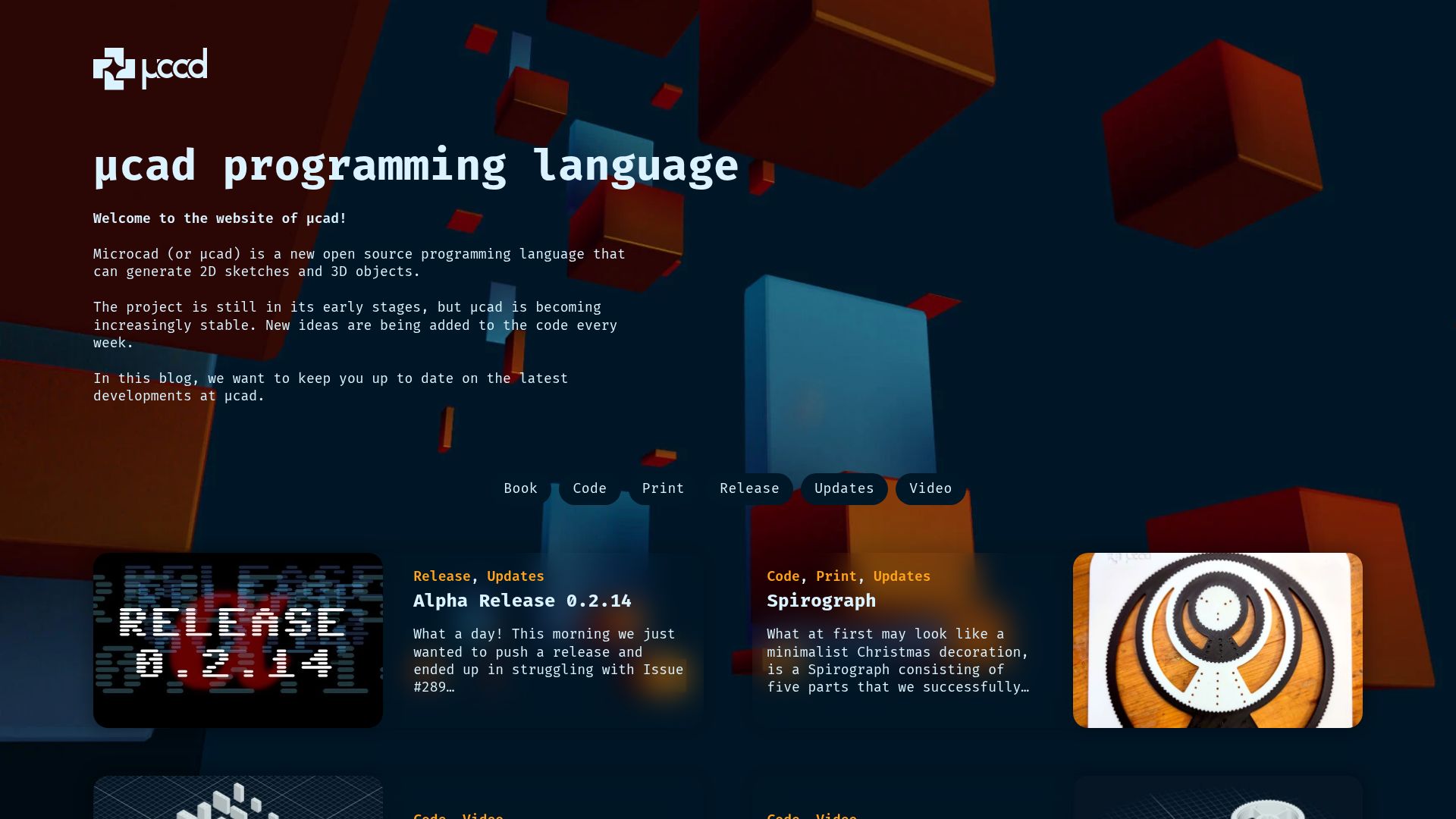1456x819 pixels.
Task: Filter posts by the Release tag pill
Action: 750,489
